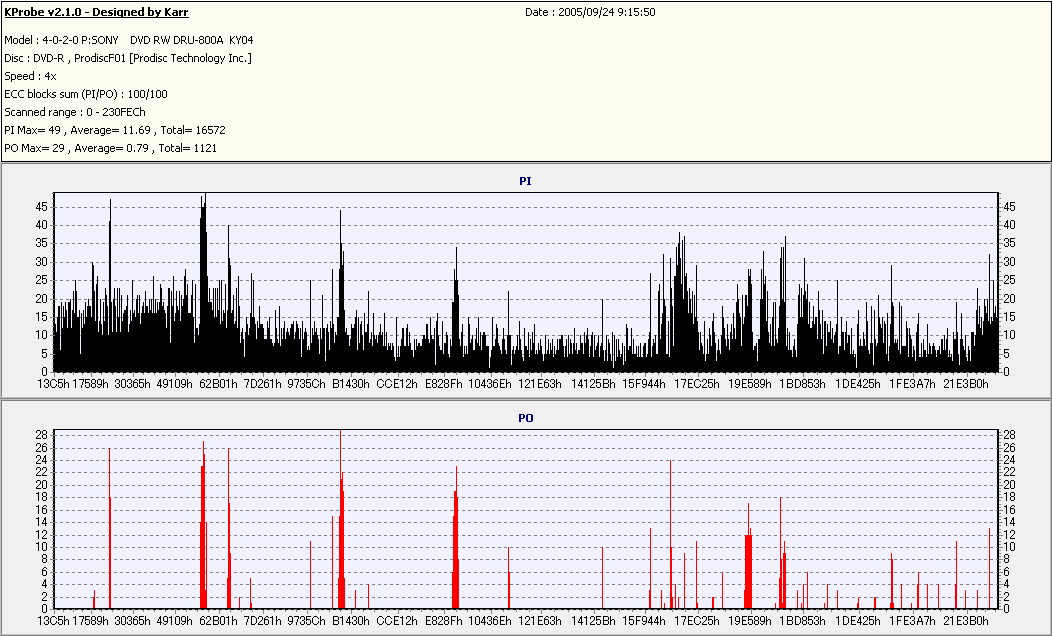Click the tallest red PO spike near B1430h
Screen dimensions: 1052x636
click(x=341, y=480)
